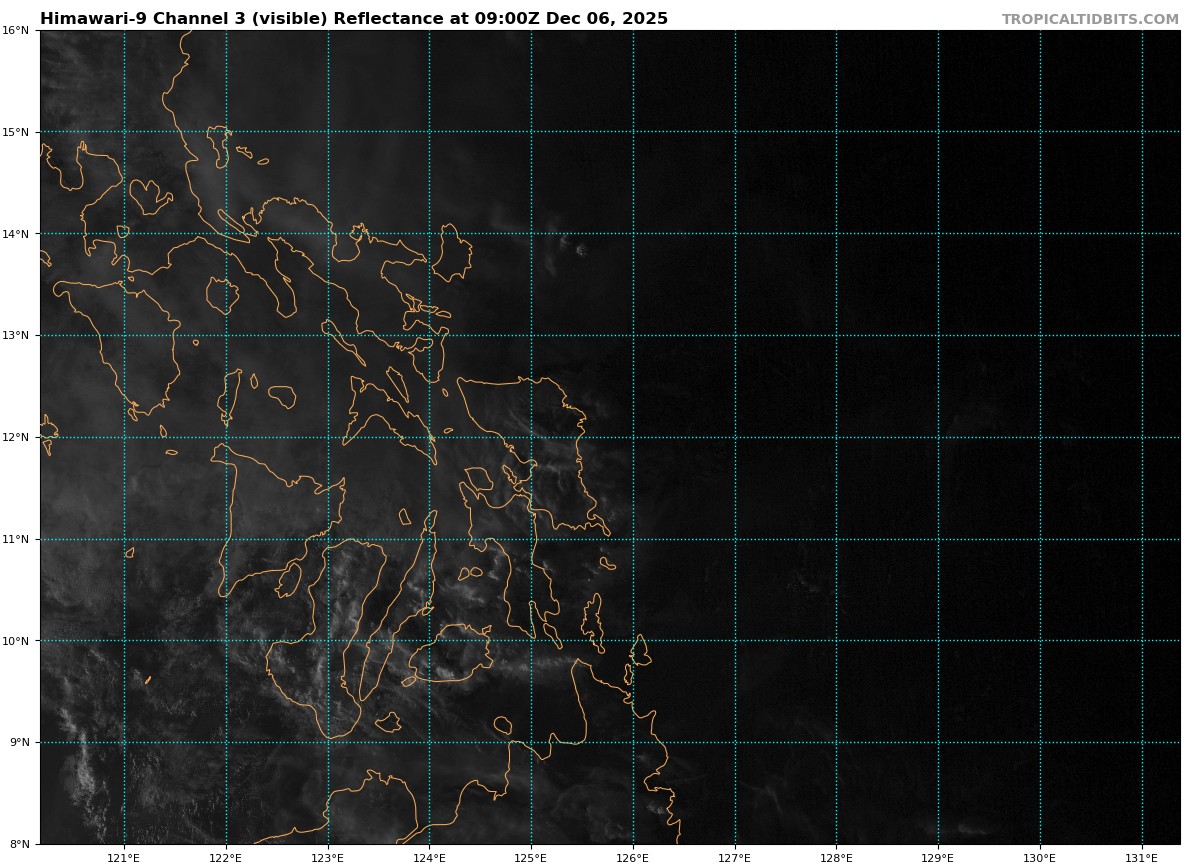Click the 14°N latitude label

pos(15,234)
